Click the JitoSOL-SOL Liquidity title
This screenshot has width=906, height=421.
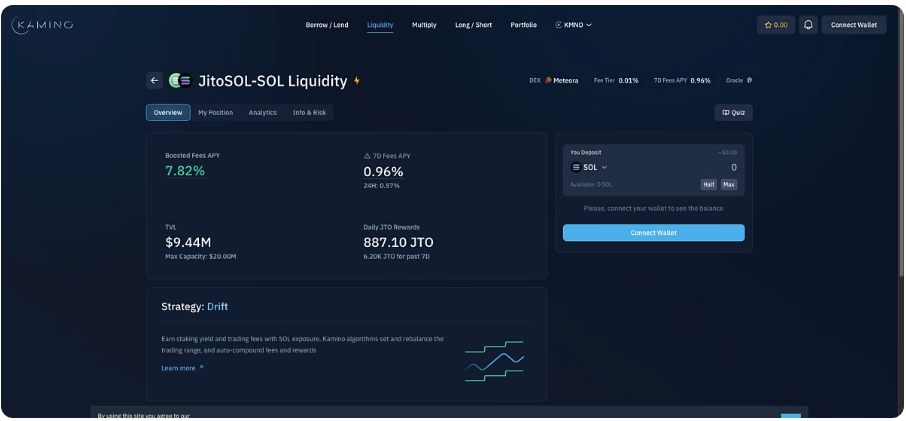point(273,81)
